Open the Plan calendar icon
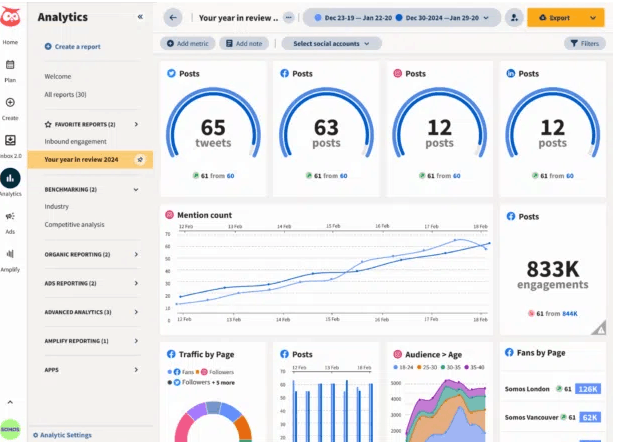Image resolution: width=618 pixels, height=442 pixels. pyautogui.click(x=10, y=65)
